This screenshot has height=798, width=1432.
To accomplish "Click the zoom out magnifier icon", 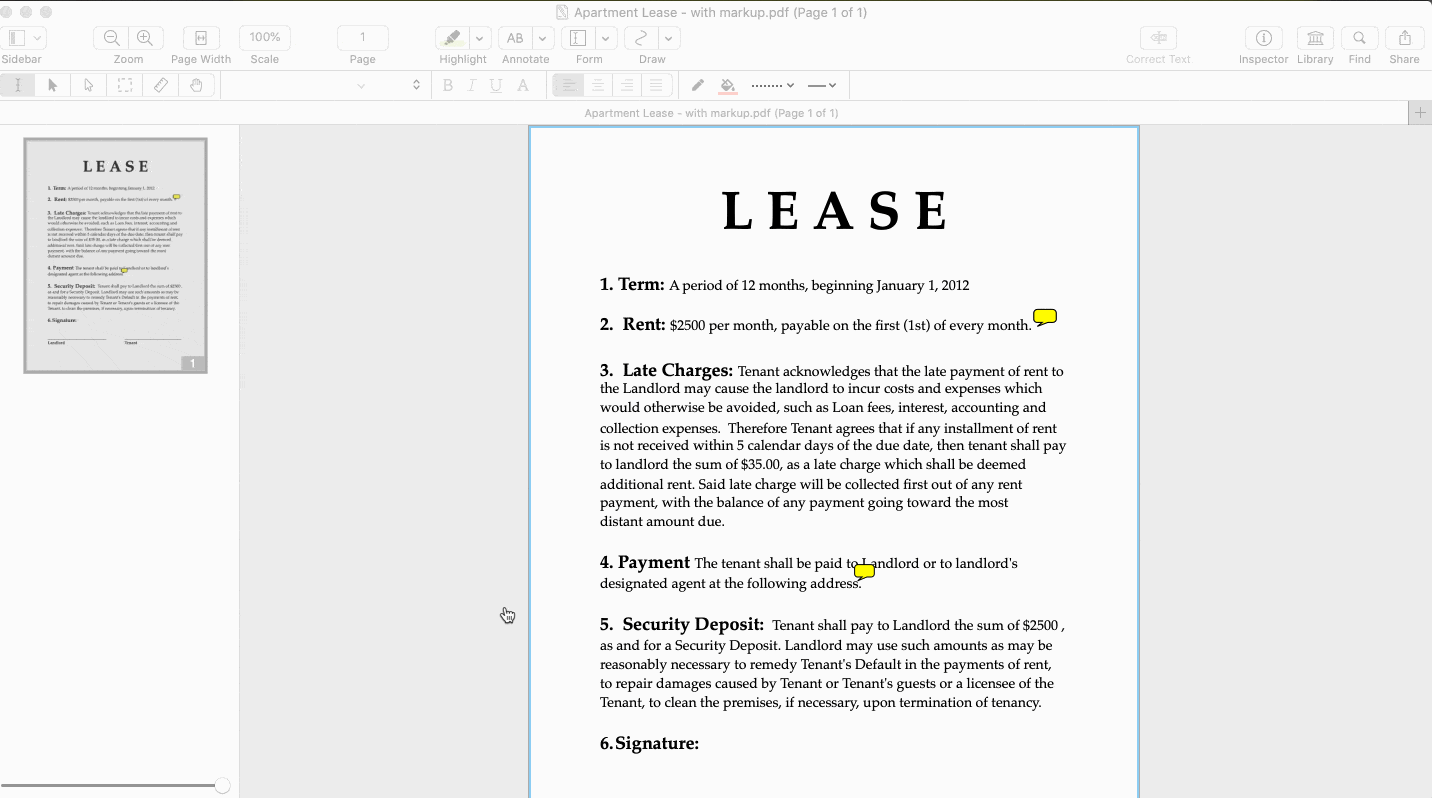I will click(112, 38).
